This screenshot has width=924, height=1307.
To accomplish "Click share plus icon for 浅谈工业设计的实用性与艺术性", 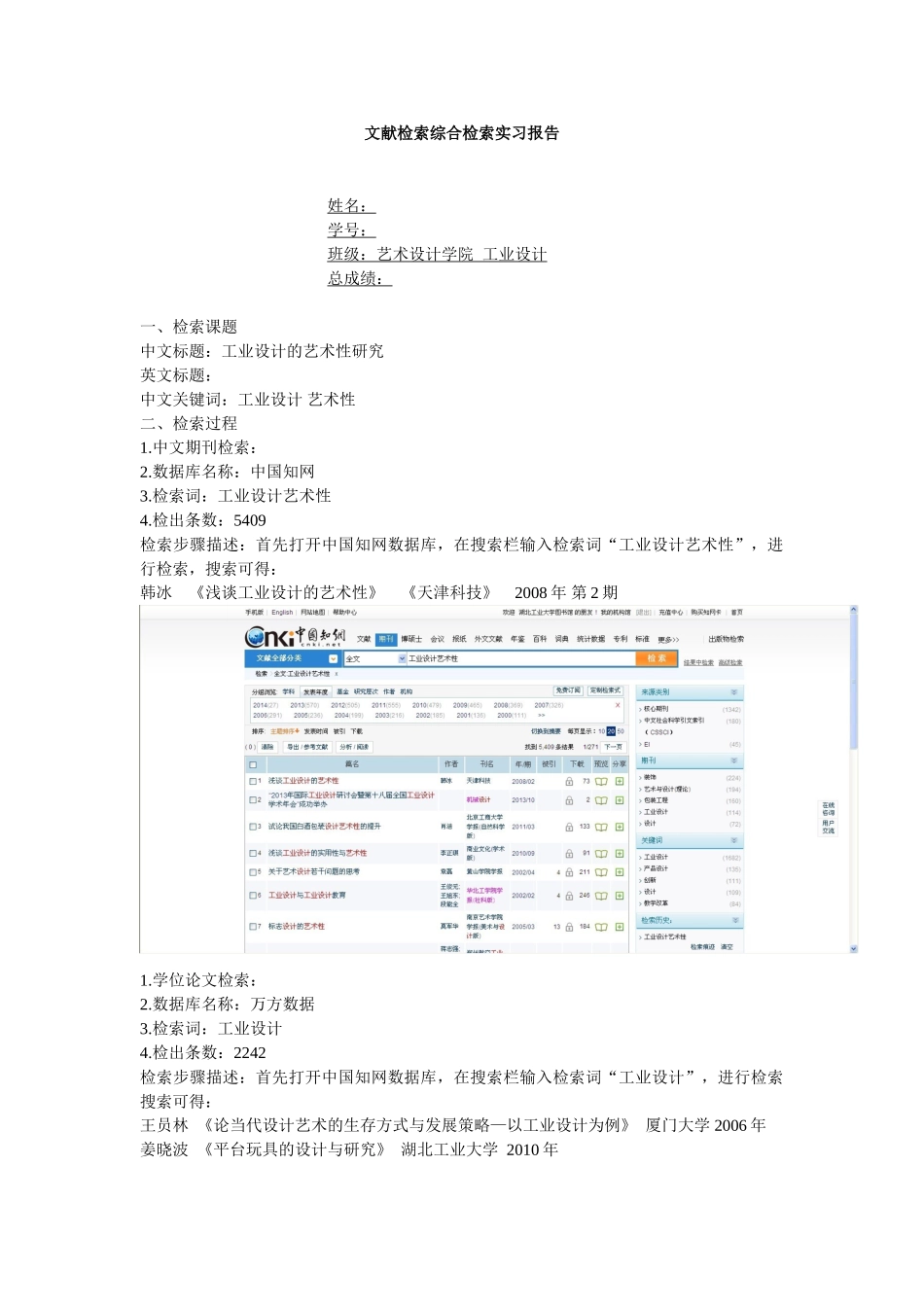I will 620,853.
